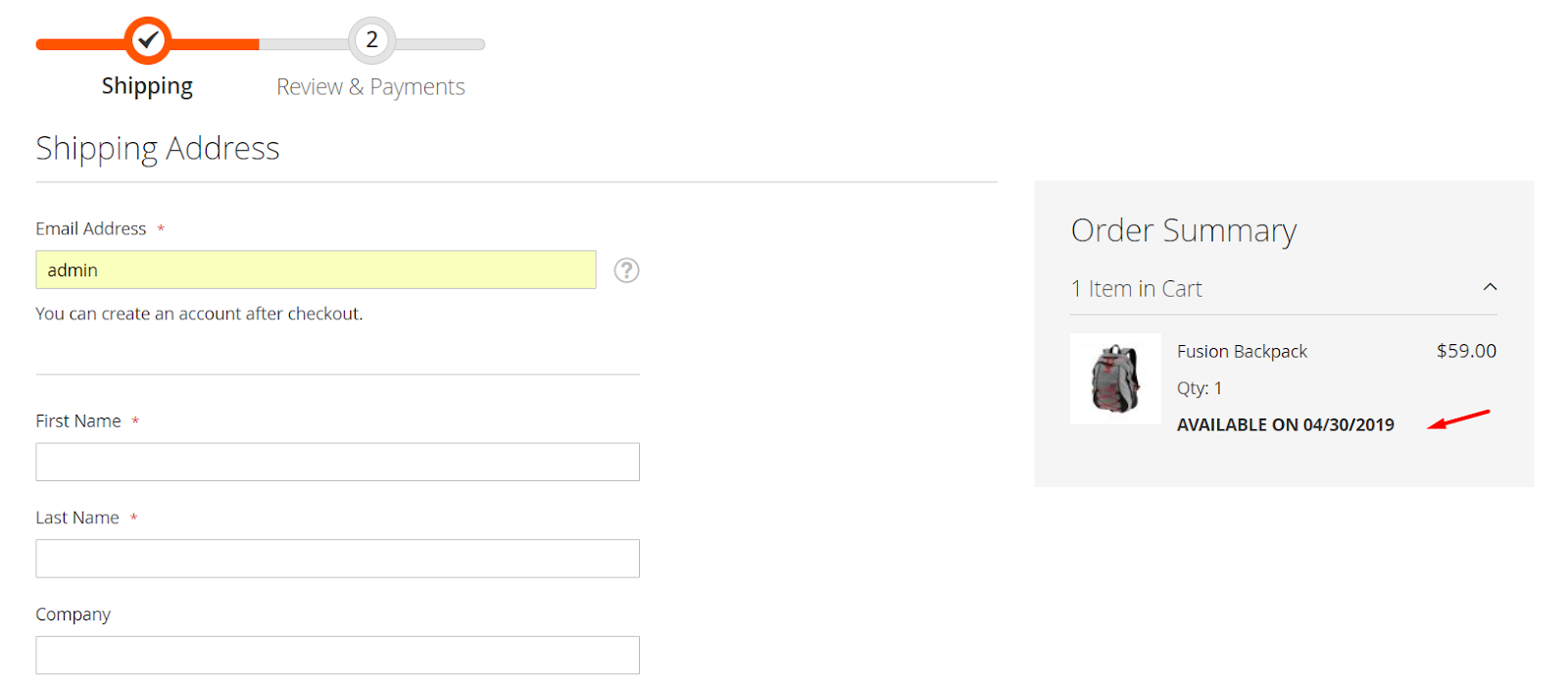1568x690 pixels.
Task: Click the Qty: 1 text
Action: click(x=1200, y=388)
